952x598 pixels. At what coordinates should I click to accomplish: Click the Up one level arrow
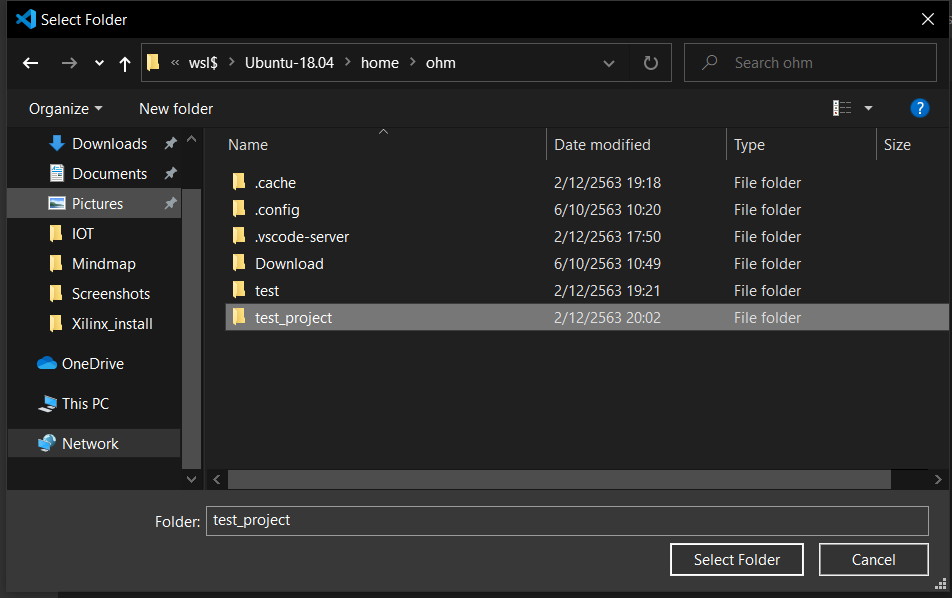tap(124, 63)
